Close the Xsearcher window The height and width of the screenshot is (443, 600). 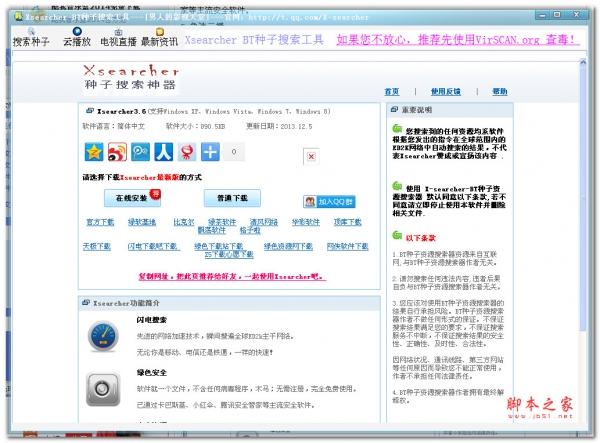[x=576, y=15]
